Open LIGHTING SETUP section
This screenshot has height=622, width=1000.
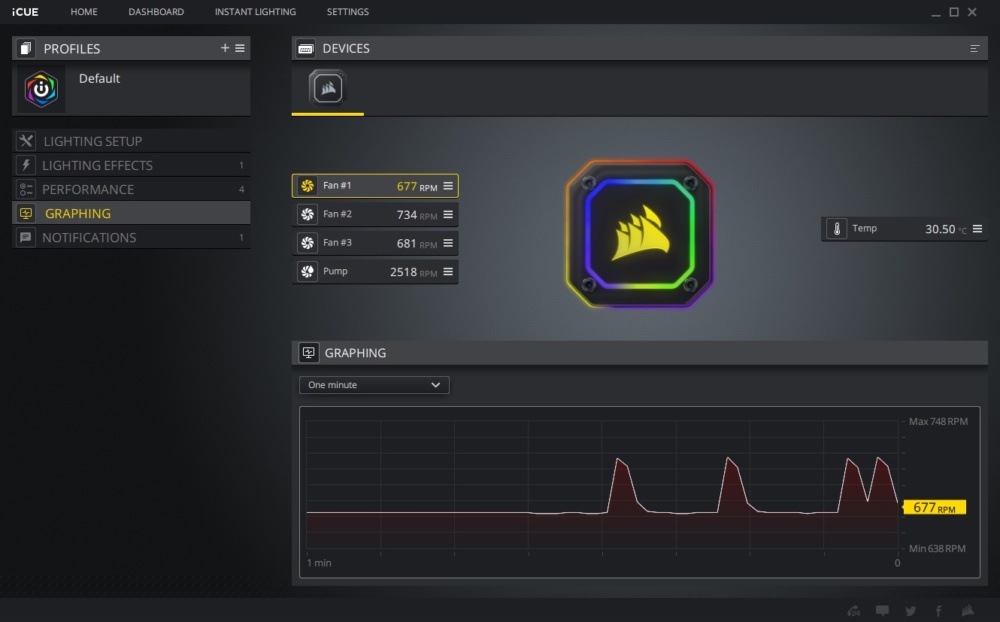tap(131, 141)
